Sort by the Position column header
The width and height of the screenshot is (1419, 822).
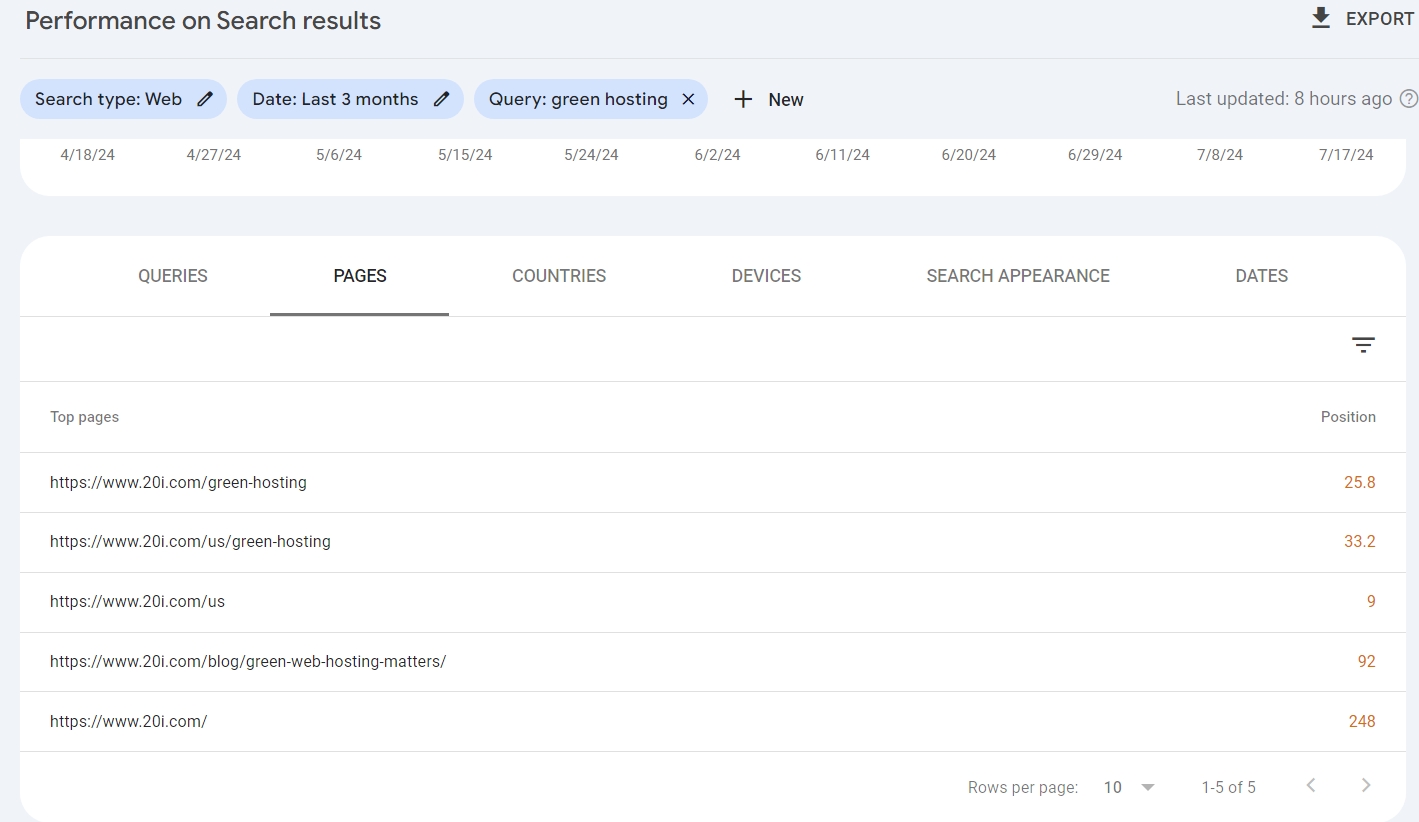(1348, 417)
